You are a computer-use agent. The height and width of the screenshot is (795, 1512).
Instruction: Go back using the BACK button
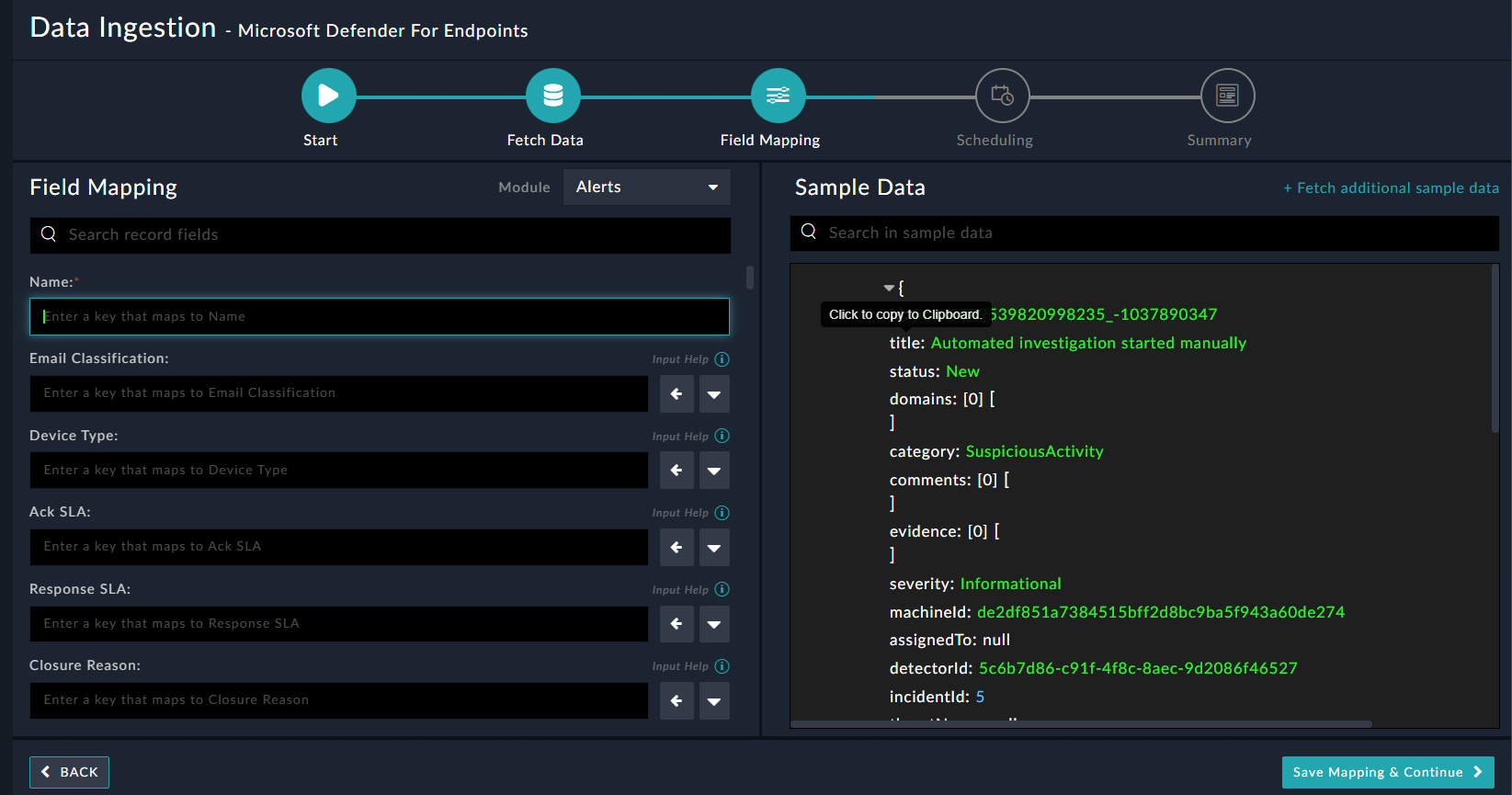click(x=70, y=772)
